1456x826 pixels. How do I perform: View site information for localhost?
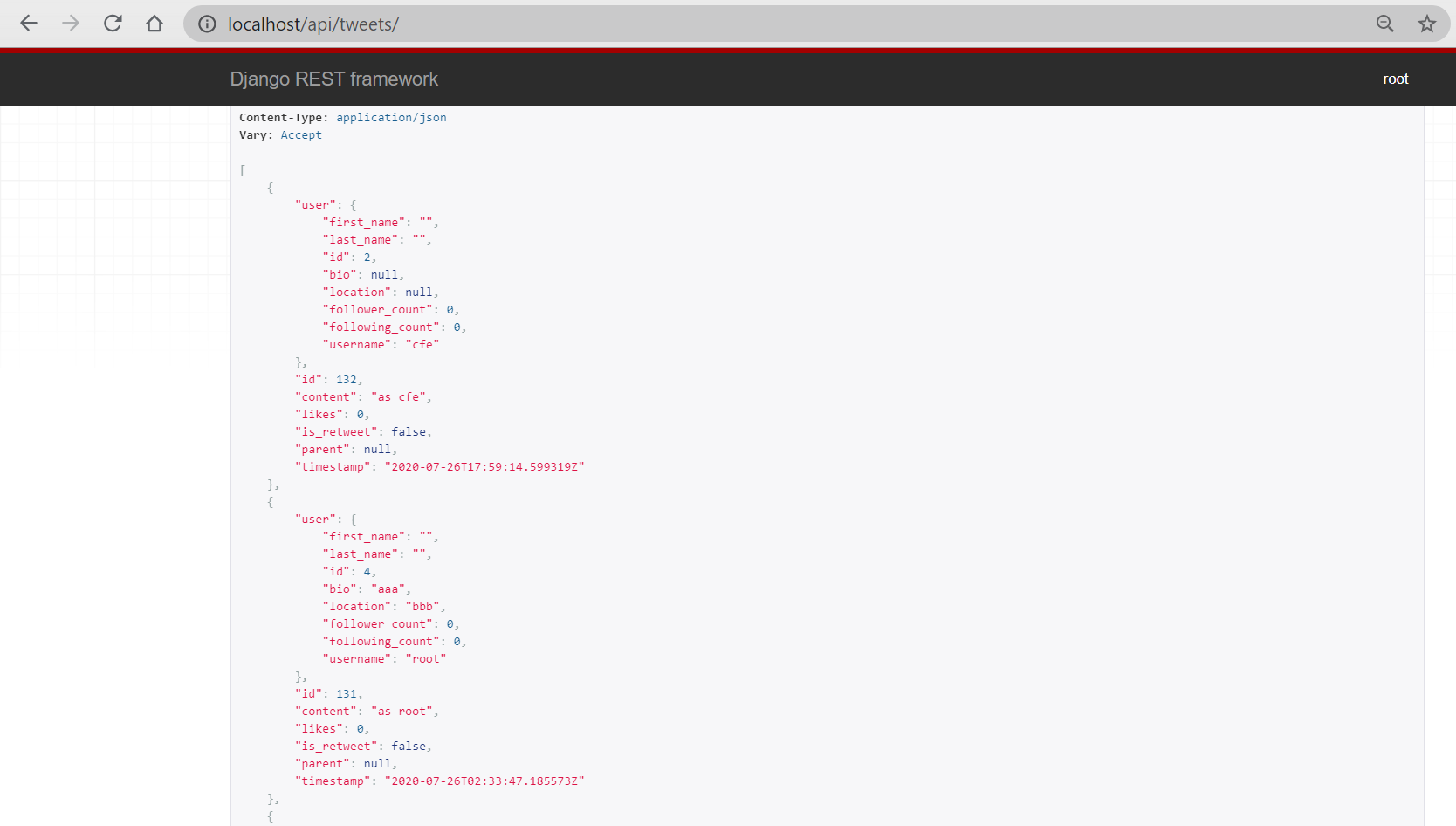(x=207, y=24)
